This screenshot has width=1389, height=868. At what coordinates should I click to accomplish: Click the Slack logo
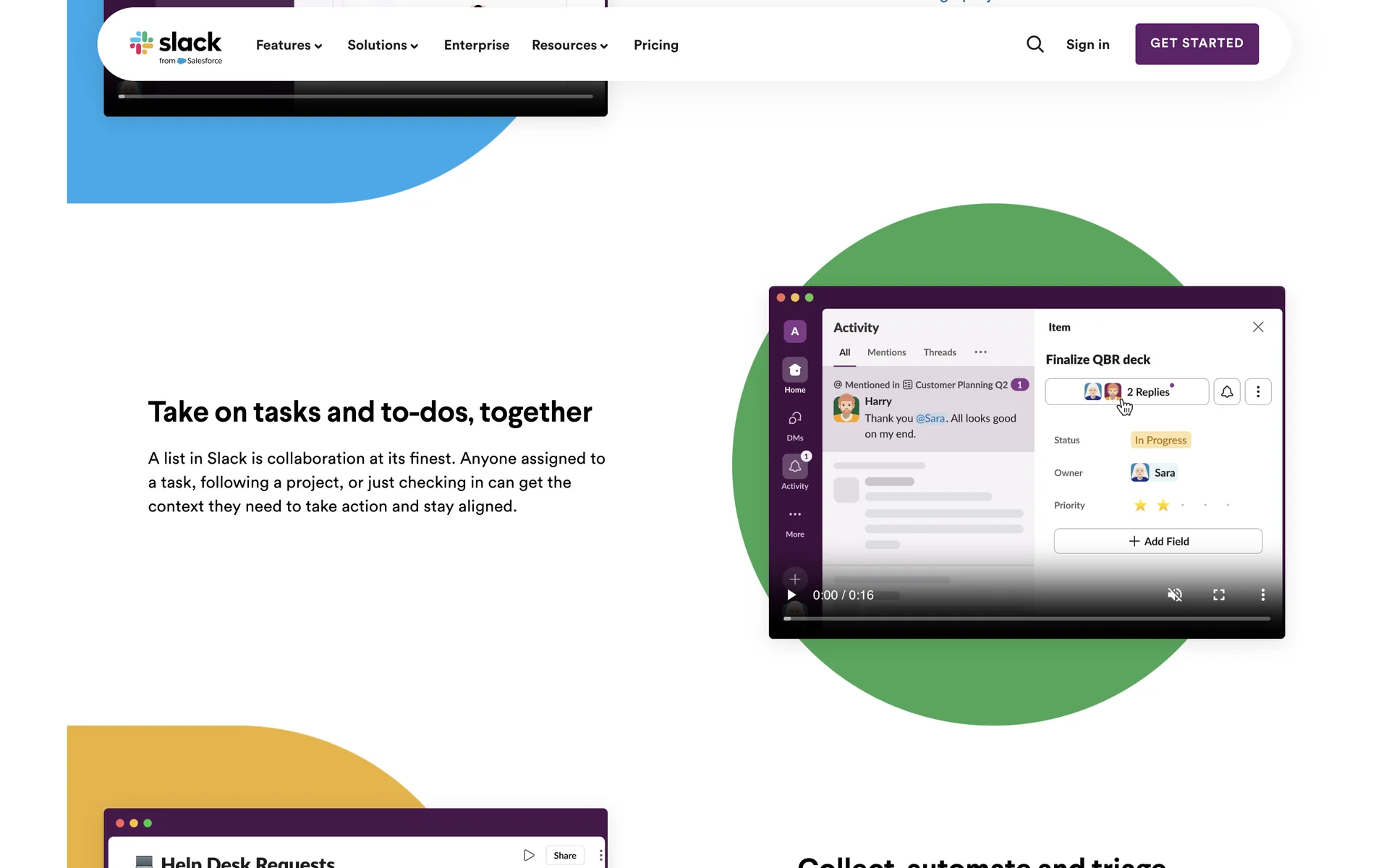pos(176,47)
